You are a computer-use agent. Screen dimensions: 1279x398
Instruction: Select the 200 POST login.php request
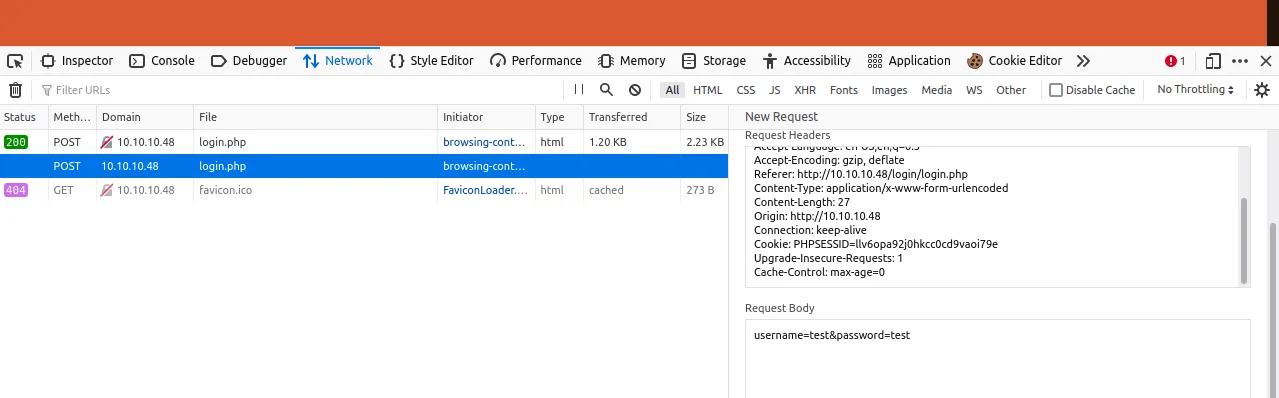(x=364, y=142)
